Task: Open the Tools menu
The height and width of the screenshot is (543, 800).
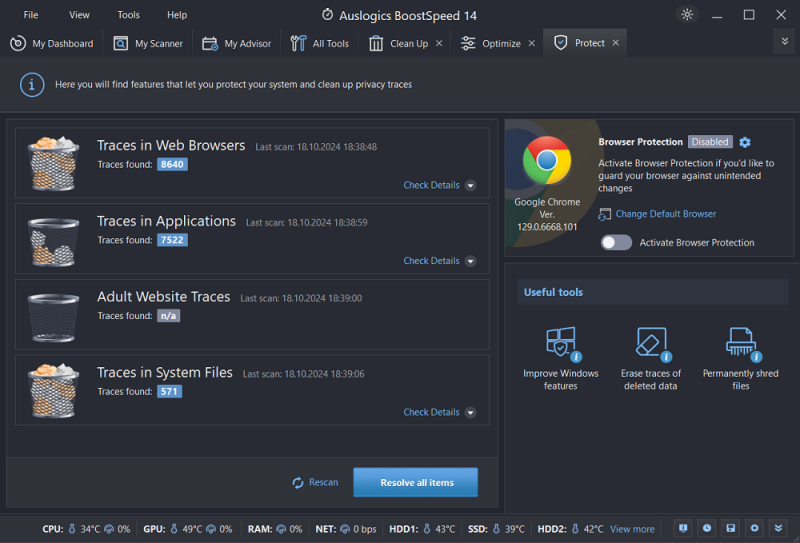Action: pos(129,15)
